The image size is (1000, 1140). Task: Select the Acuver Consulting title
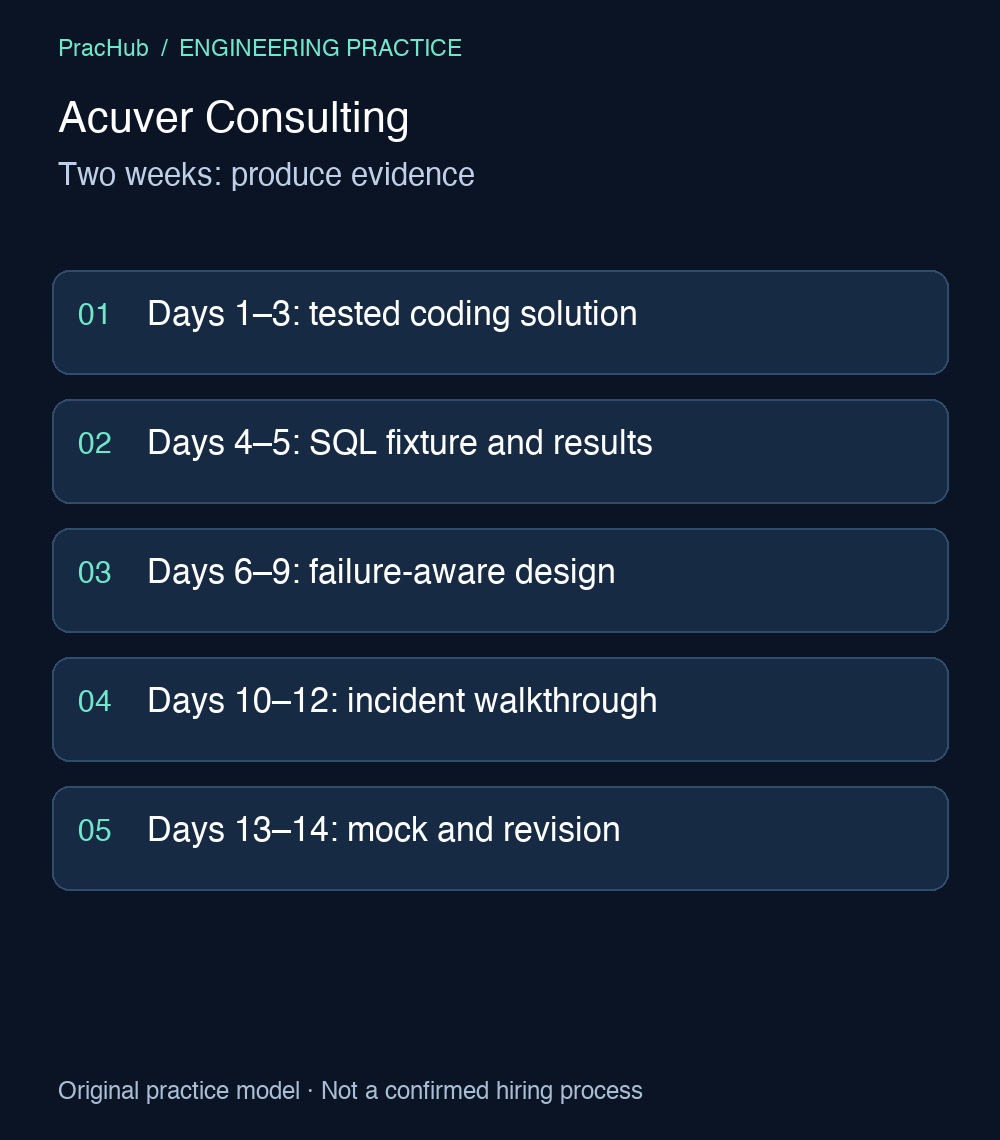233,117
